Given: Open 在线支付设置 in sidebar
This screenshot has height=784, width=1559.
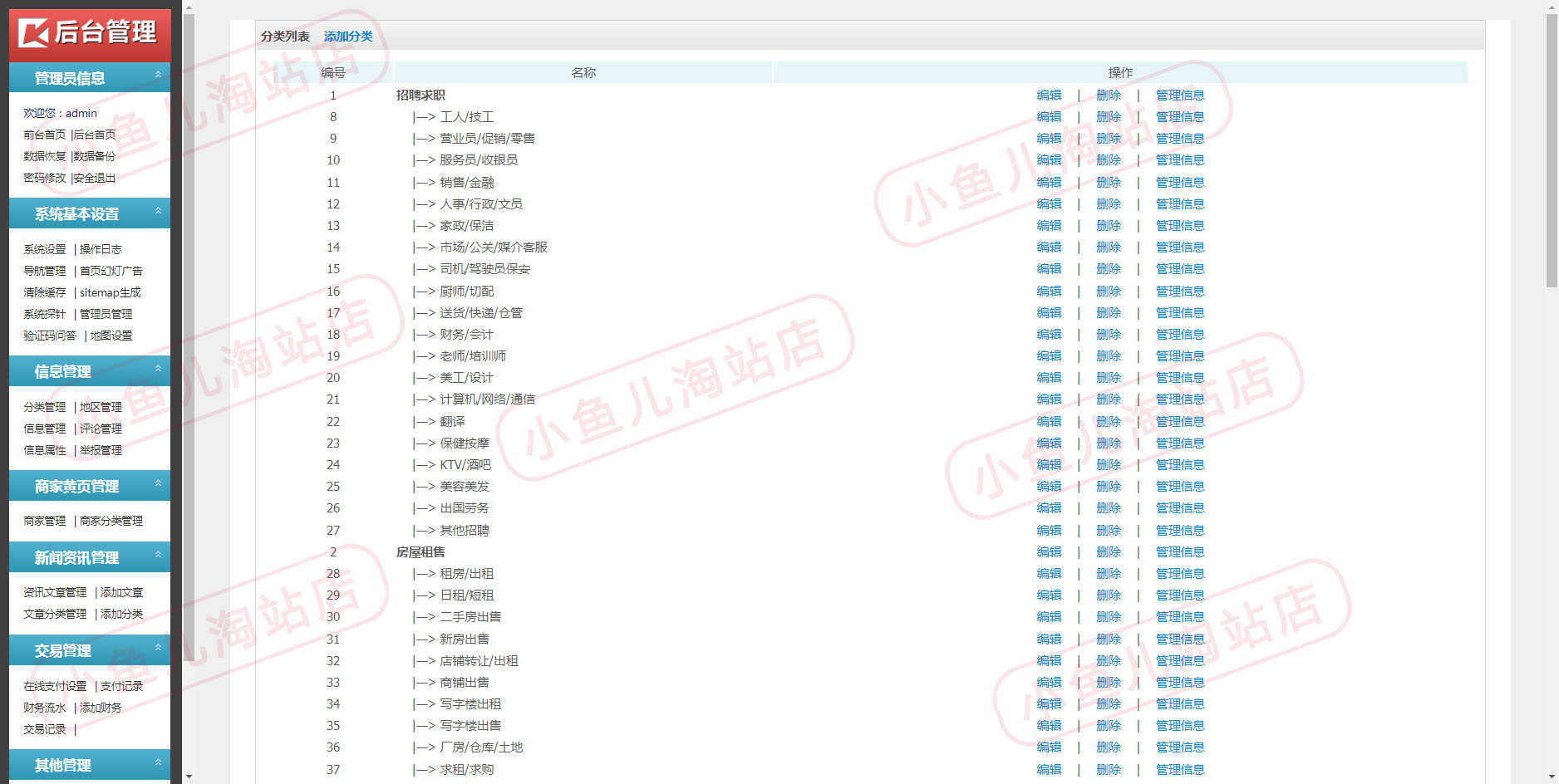Looking at the screenshot, I should (x=55, y=686).
